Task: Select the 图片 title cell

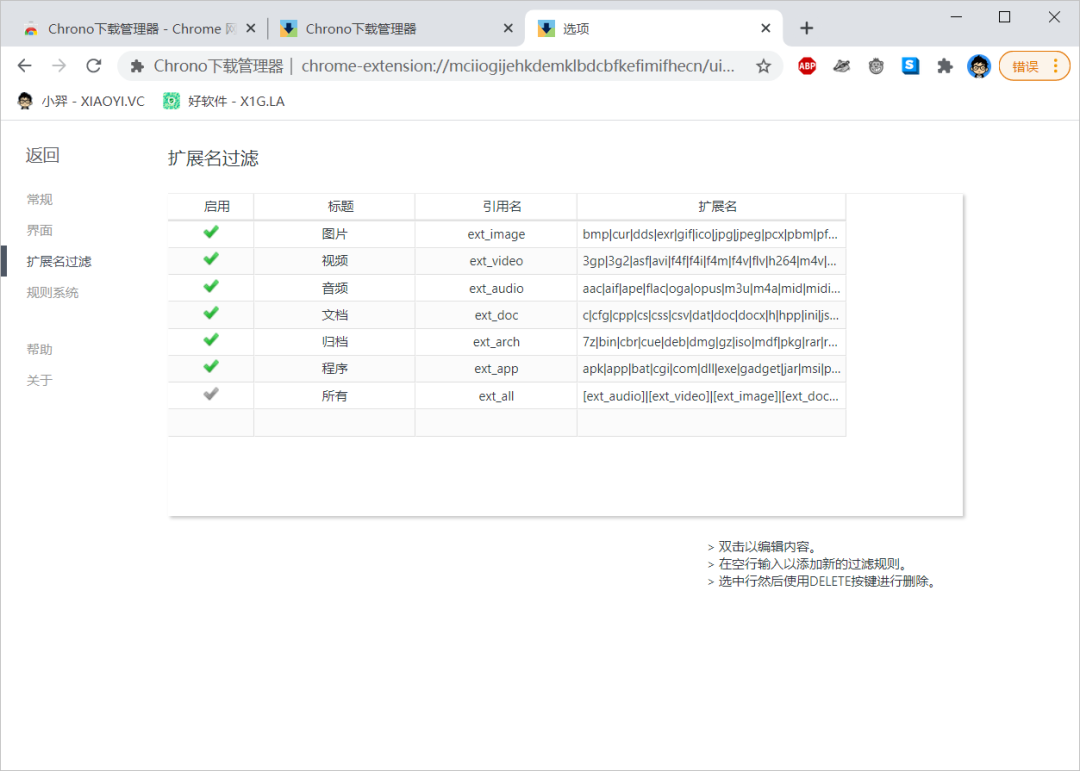Action: [334, 234]
